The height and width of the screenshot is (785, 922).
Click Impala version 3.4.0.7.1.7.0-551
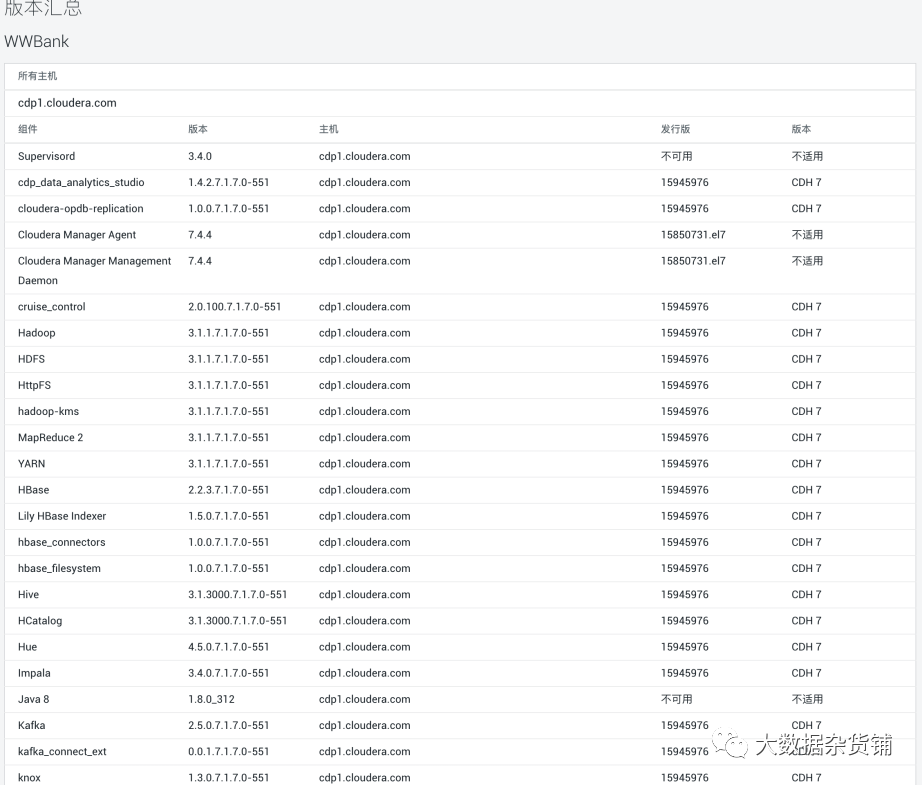pyautogui.click(x=229, y=673)
